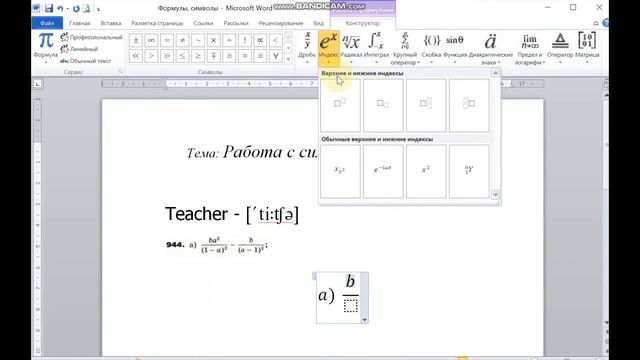This screenshot has width=640, height=360.
Task: Insert the infinity ∞ symbol
Action: click(151, 40)
